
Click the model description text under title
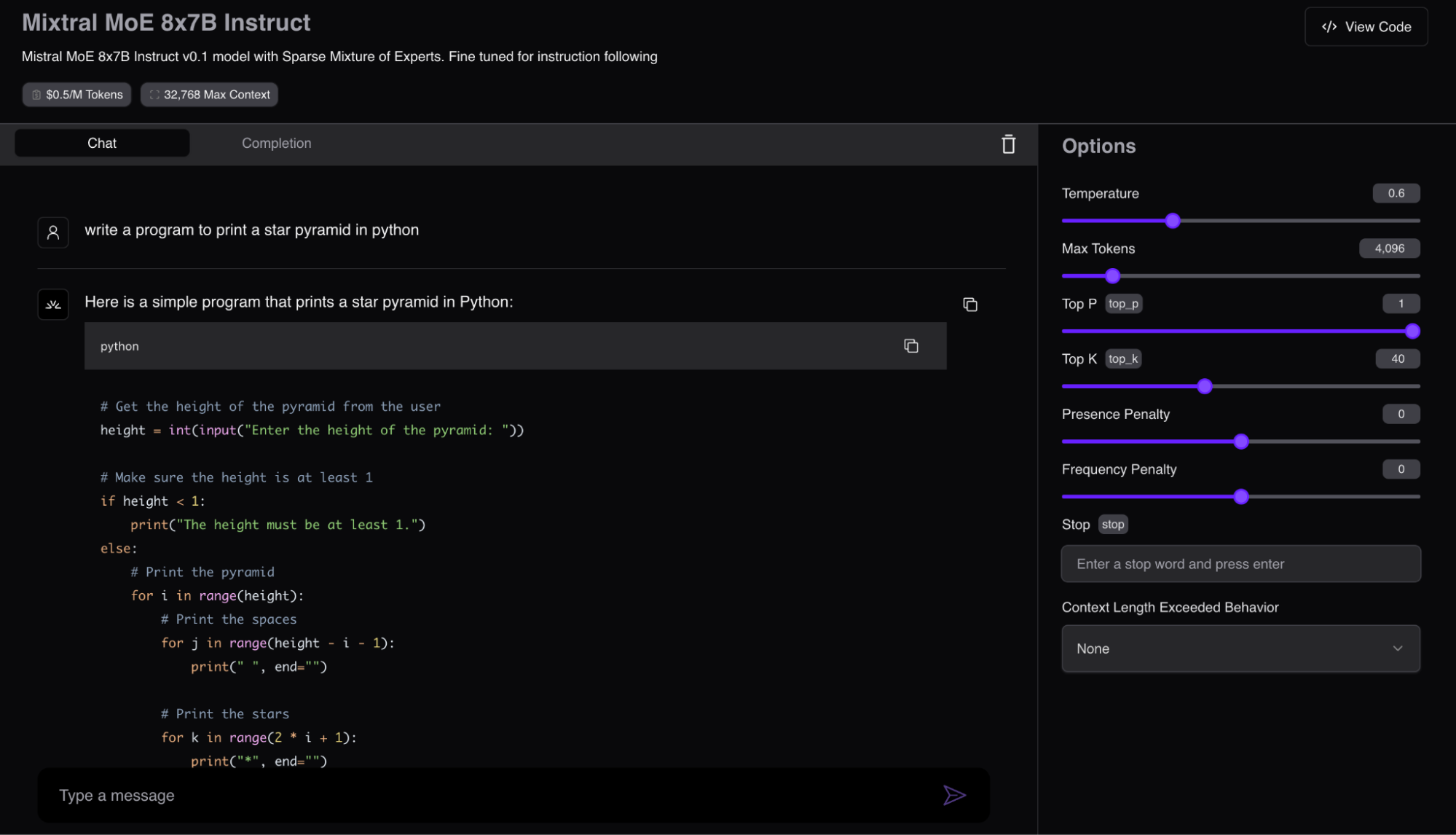[x=339, y=57]
